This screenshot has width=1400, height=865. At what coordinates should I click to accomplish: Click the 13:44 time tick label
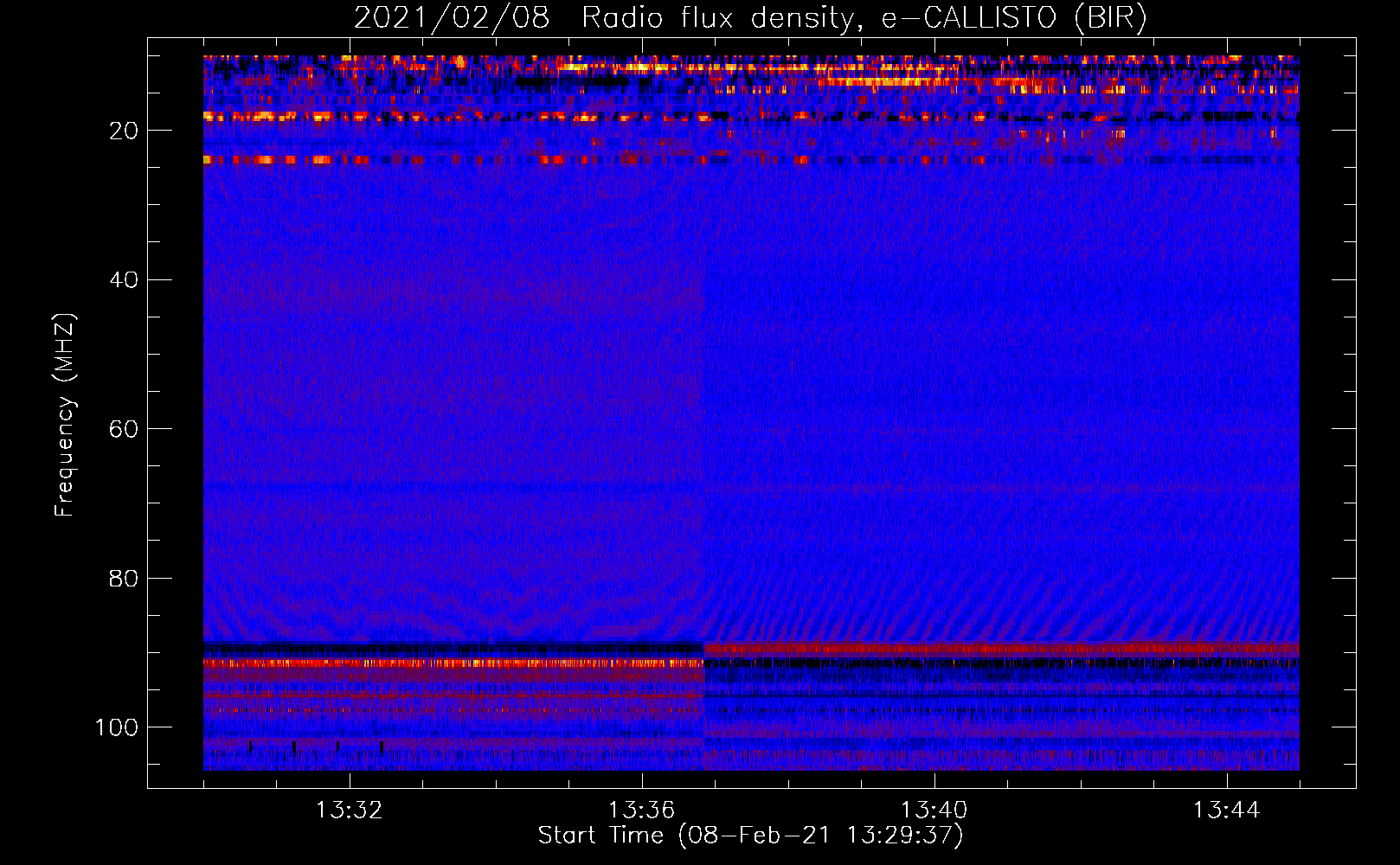coord(1227,811)
